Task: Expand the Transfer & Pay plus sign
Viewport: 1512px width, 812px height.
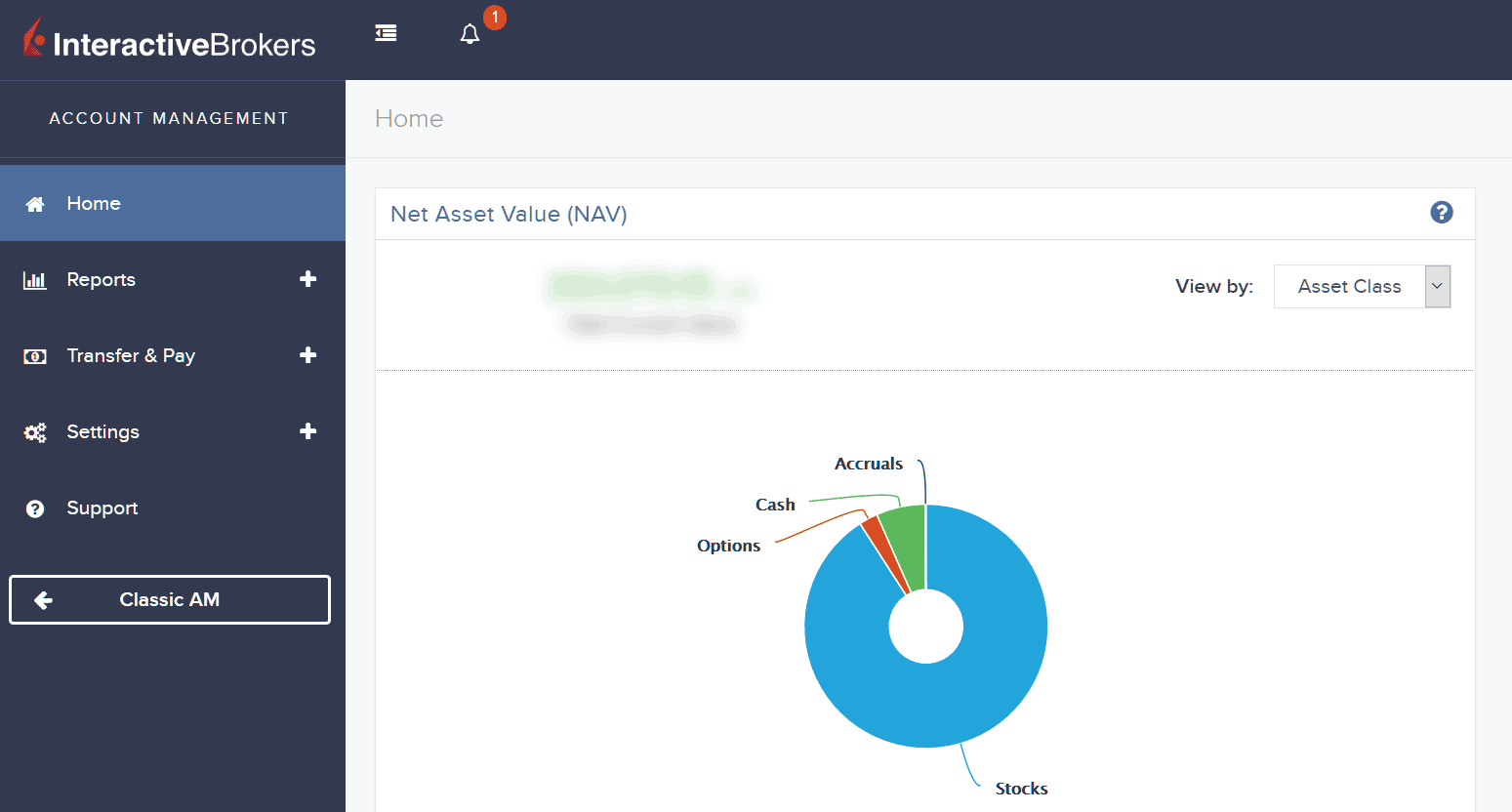Action: pyautogui.click(x=308, y=355)
